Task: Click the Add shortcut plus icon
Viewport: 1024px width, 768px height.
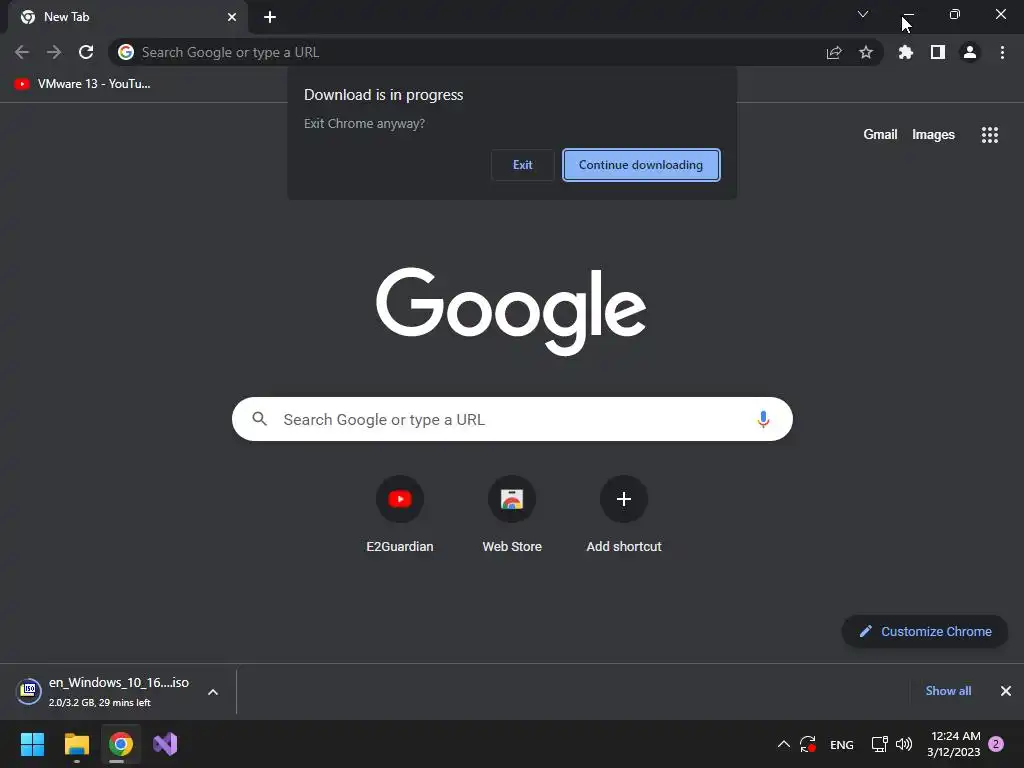Action: [624, 500]
